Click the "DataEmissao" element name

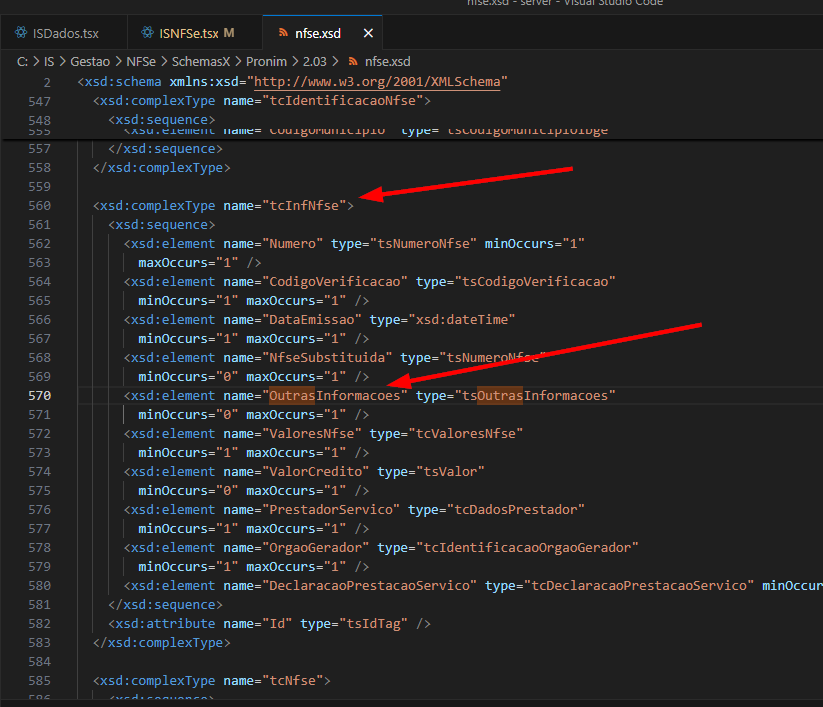pyautogui.click(x=311, y=320)
